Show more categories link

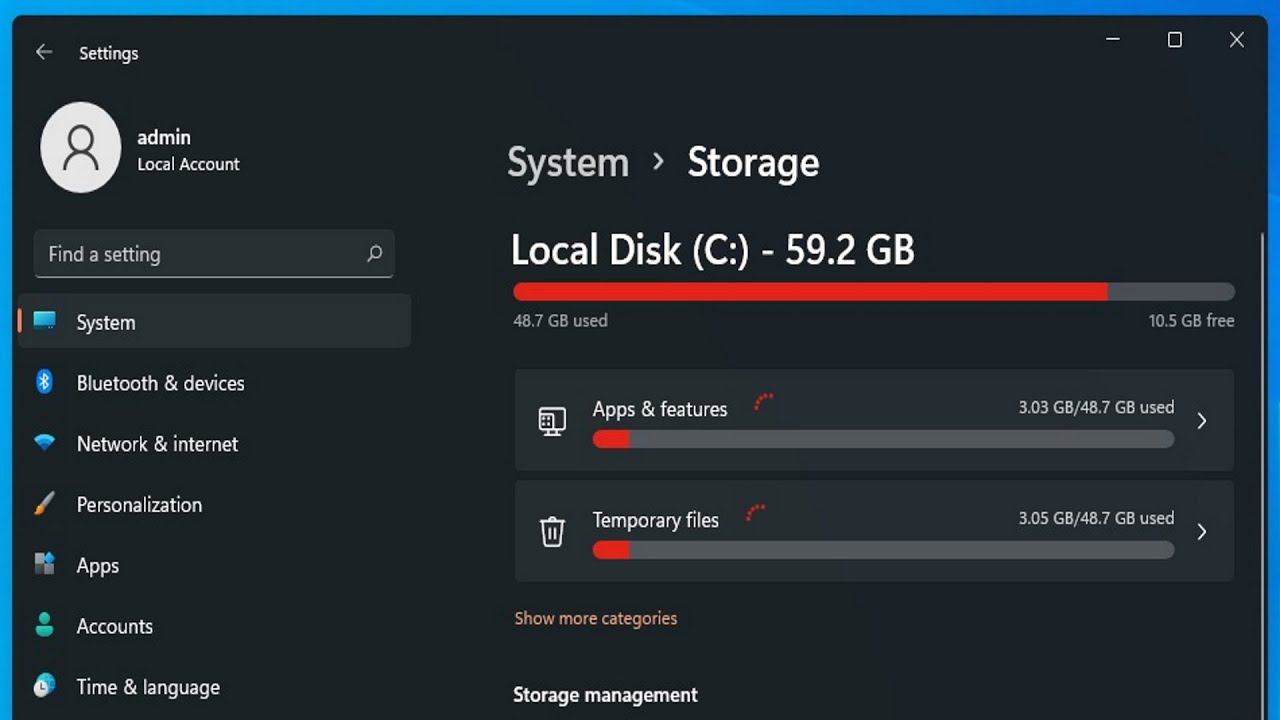point(595,618)
